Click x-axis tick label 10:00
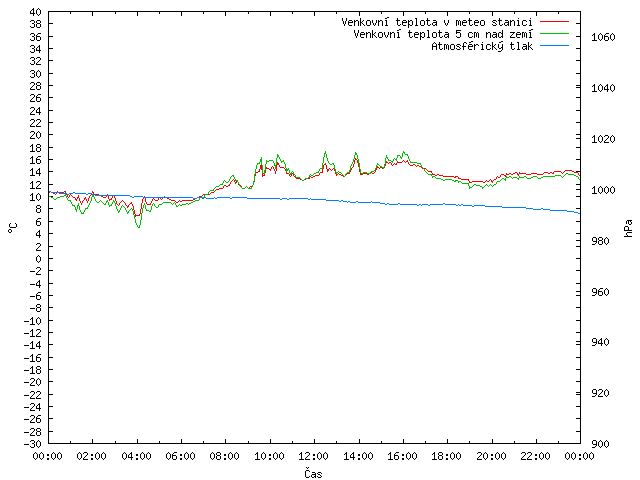This screenshot has width=640, height=480. coord(269,456)
